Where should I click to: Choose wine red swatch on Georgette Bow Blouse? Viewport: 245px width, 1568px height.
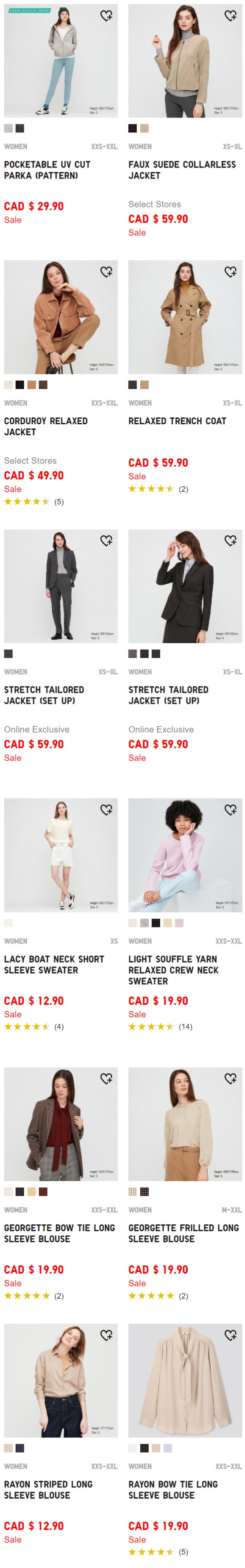43,1192
